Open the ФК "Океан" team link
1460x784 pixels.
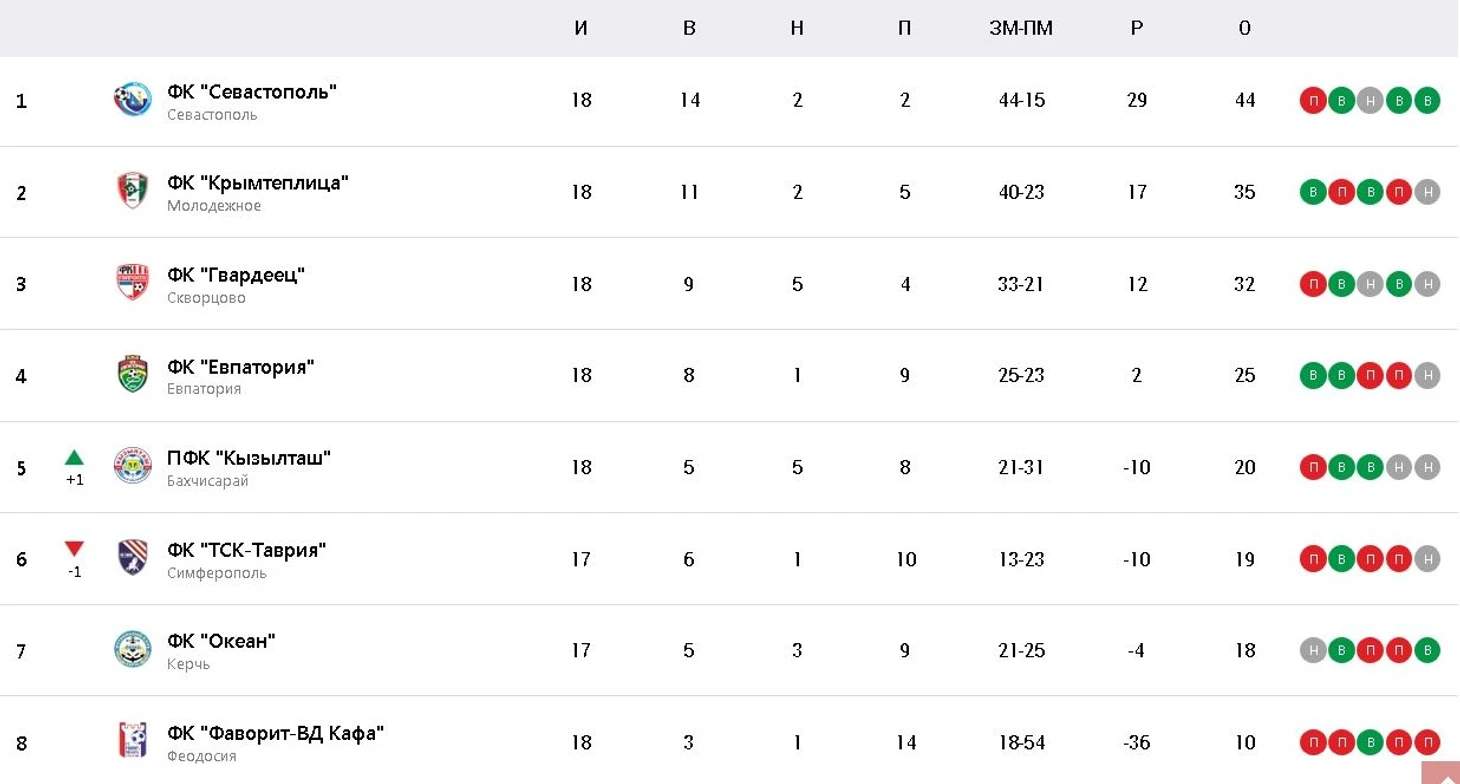[221, 641]
